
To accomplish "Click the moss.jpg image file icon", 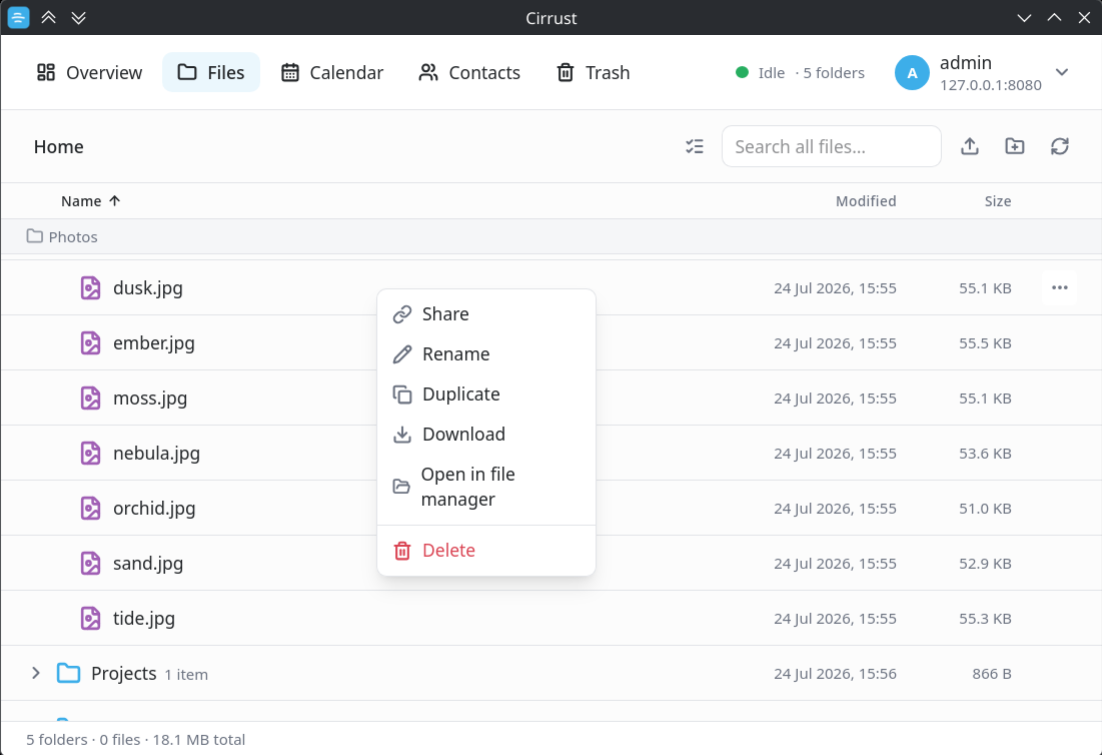I will [x=91, y=398].
